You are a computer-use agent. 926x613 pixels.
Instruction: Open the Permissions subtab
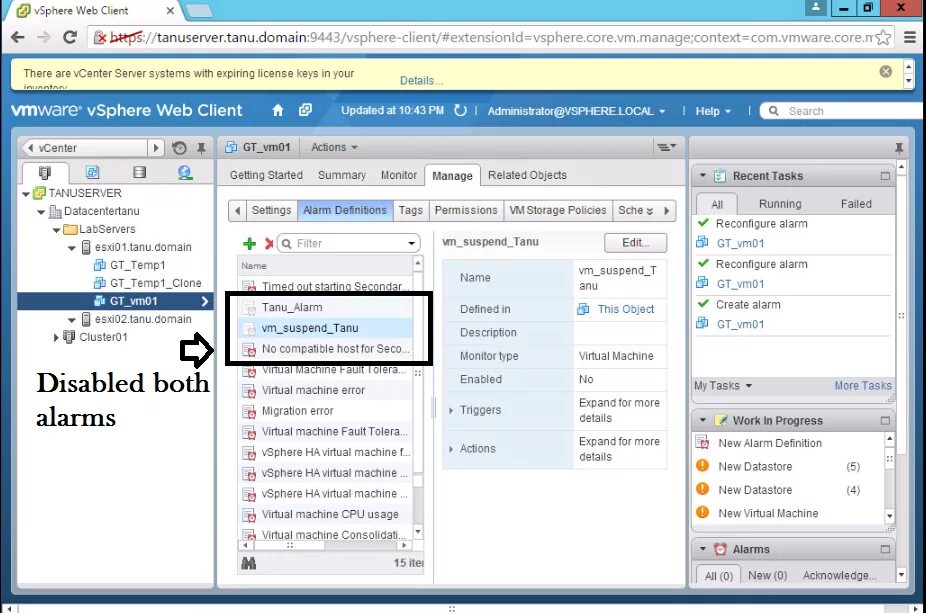pos(466,210)
